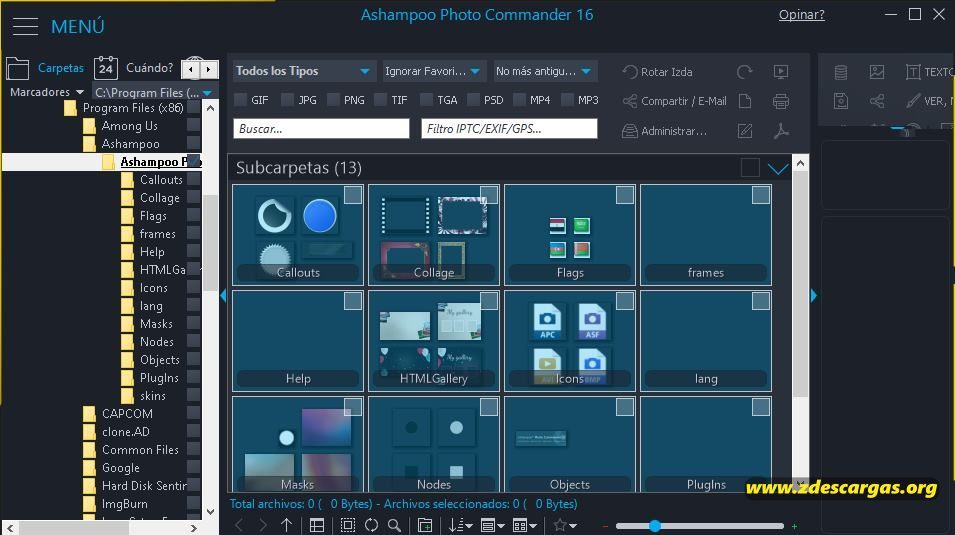Collapse the left panel with the blue arrow
Image resolution: width=955 pixels, height=535 pixels.
(x=223, y=296)
